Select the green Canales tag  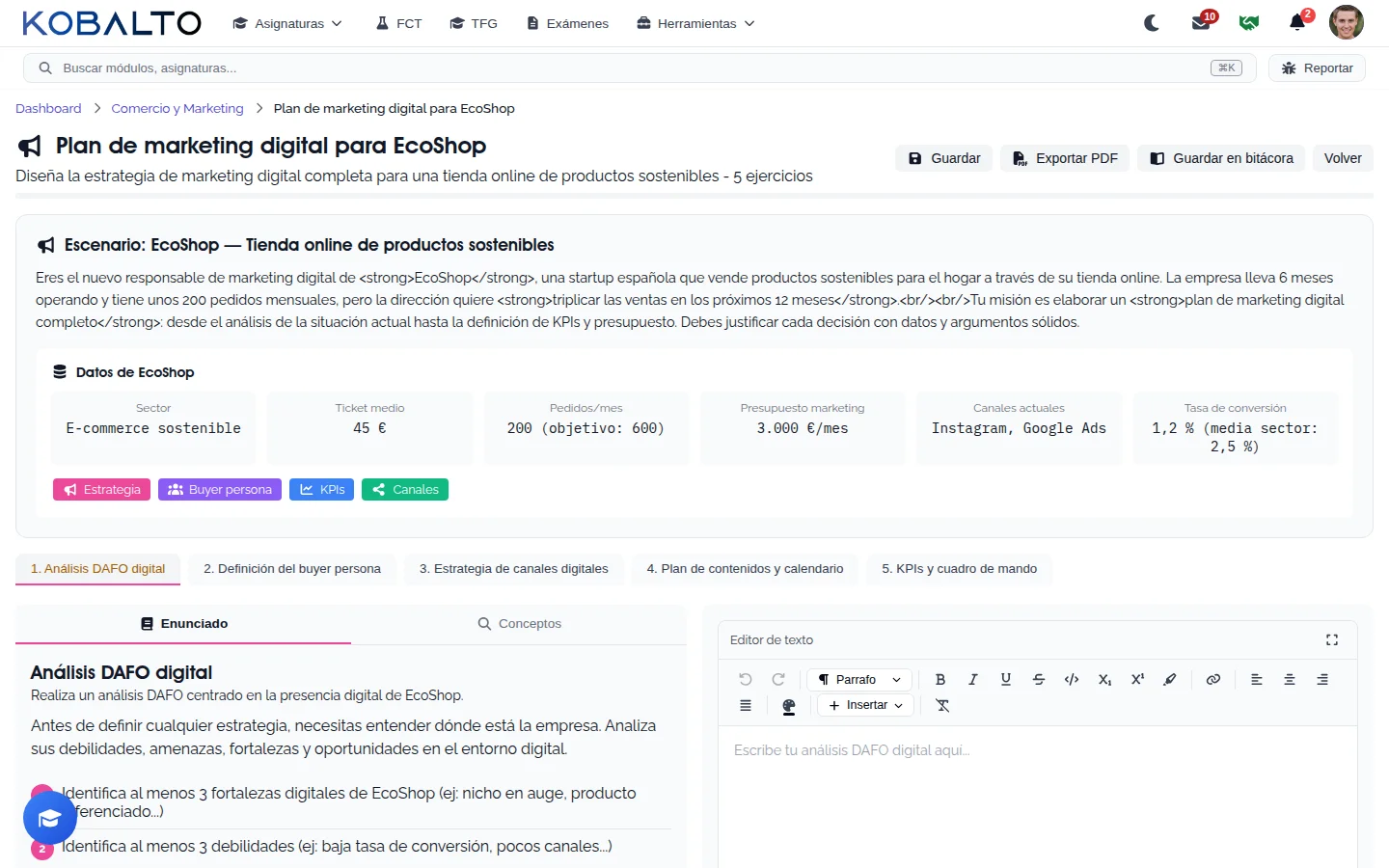tap(405, 490)
